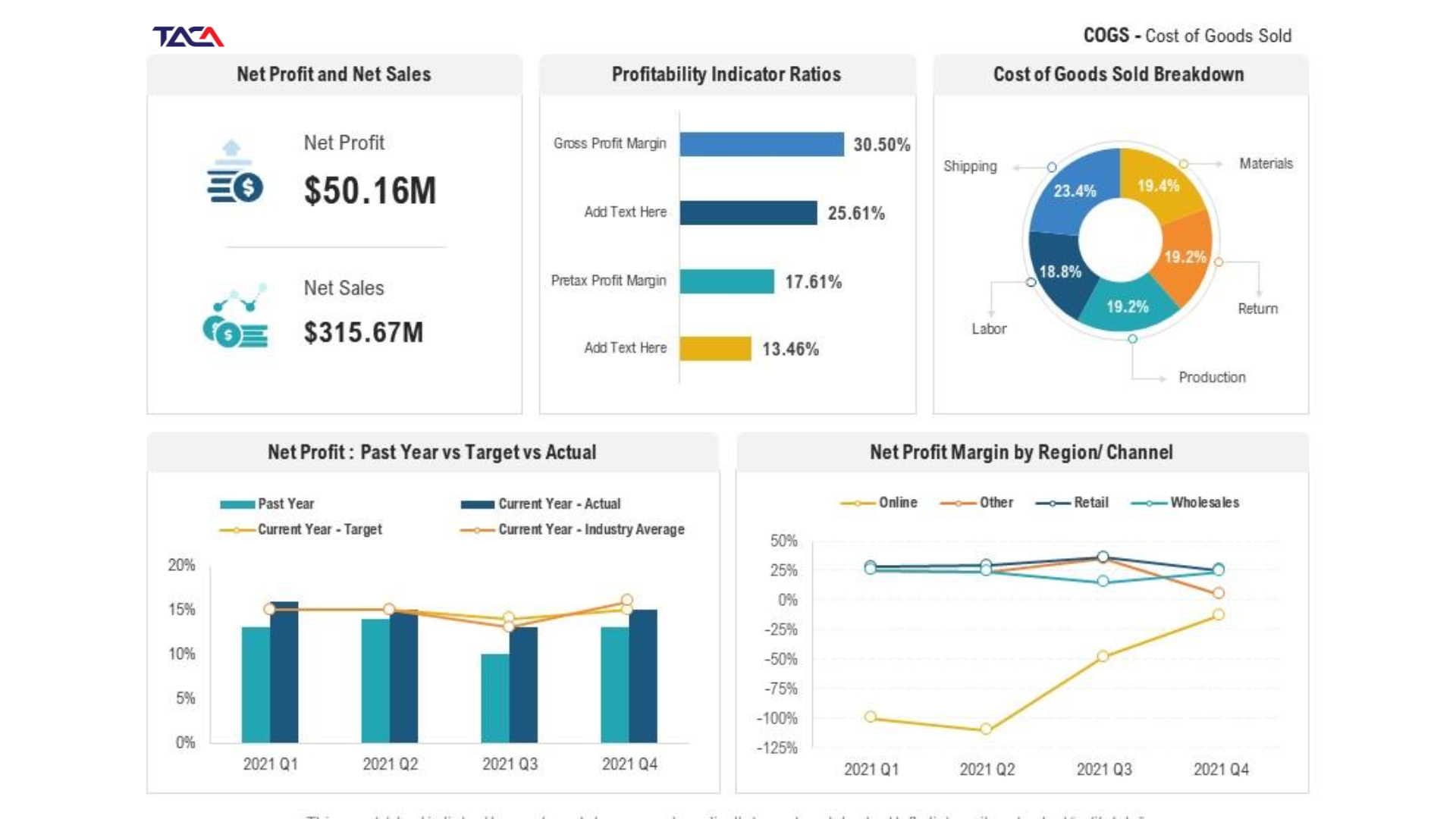1456x819 pixels.
Task: Click the 2021 Q4 Current Year Actual bar
Action: pyautogui.click(x=643, y=676)
